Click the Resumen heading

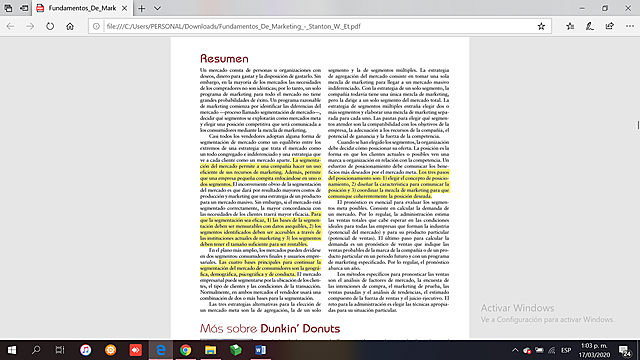tap(224, 59)
